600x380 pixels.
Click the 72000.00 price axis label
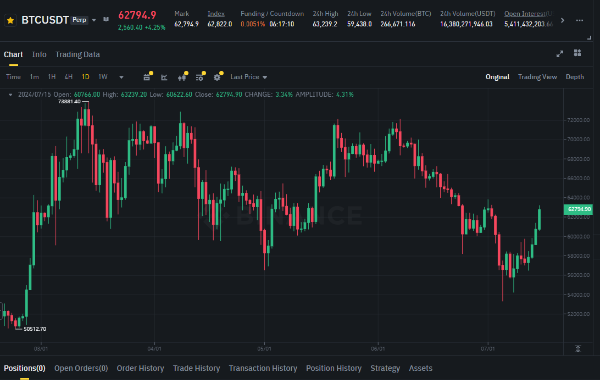coord(578,120)
